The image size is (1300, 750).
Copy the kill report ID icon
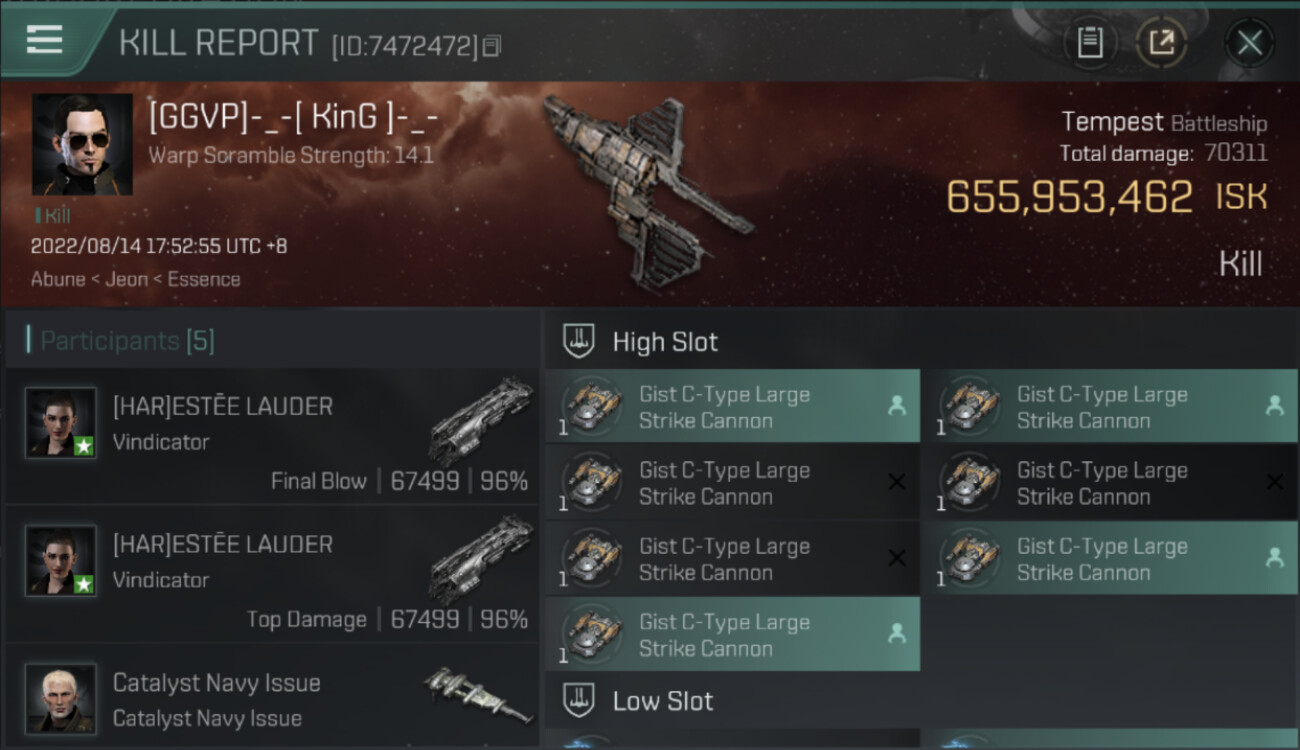coord(491,45)
